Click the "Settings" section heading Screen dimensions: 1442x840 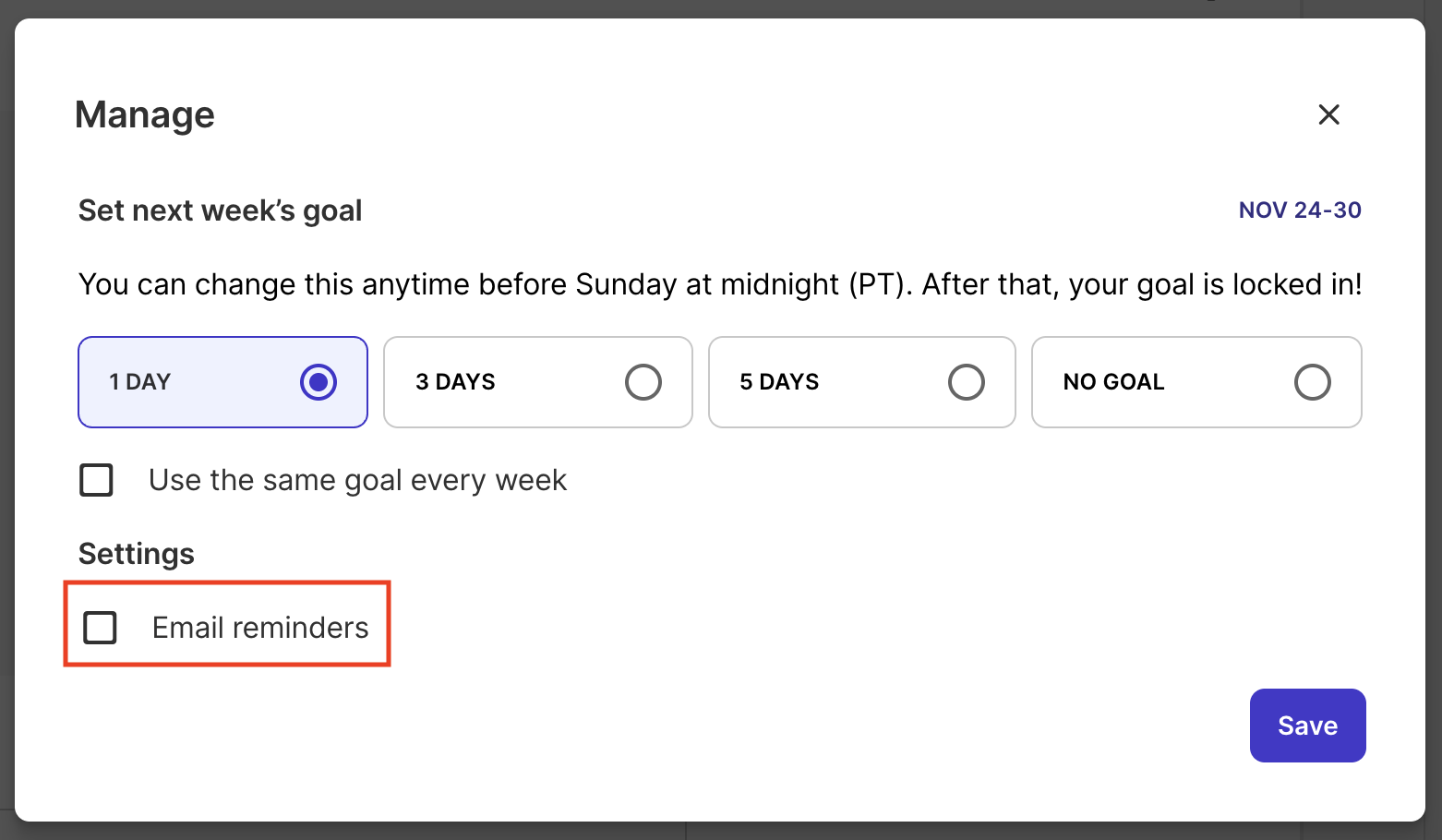pyautogui.click(x=137, y=554)
